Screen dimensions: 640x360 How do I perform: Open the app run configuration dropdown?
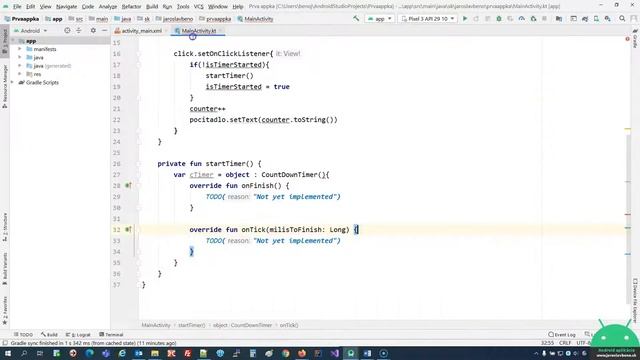pos(380,19)
